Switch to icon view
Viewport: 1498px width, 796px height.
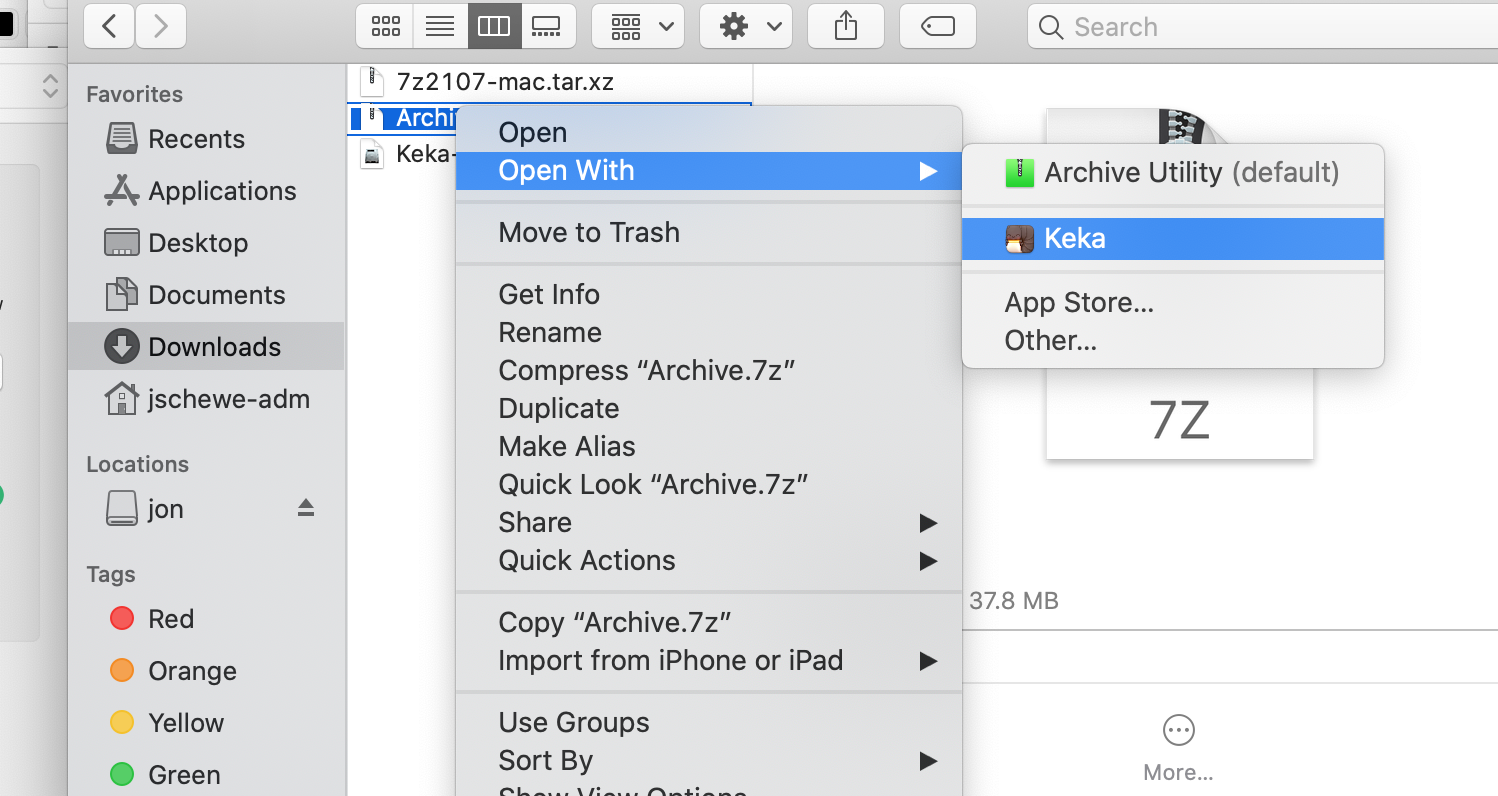[385, 26]
